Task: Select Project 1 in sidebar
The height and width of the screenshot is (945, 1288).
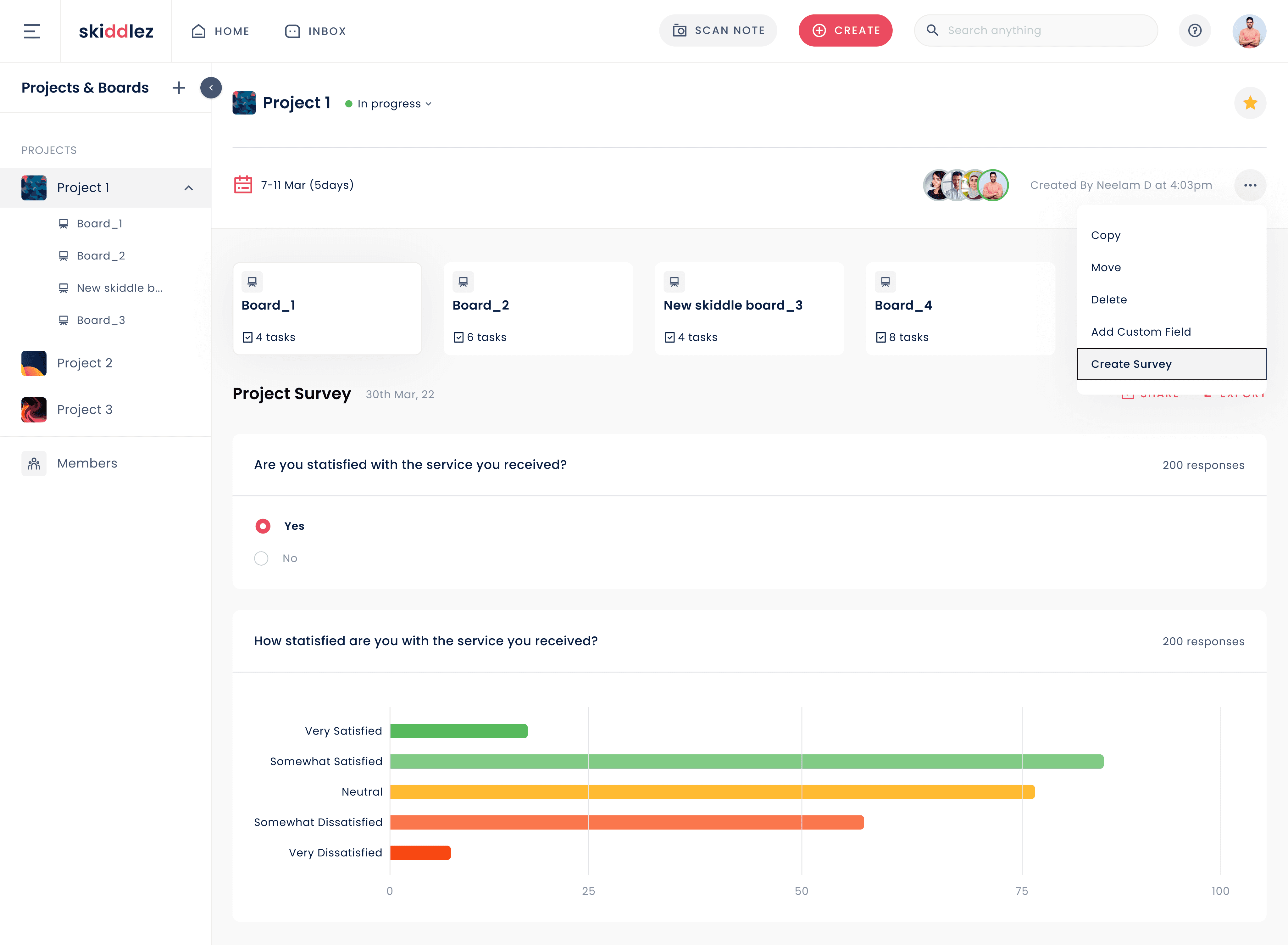Action: coord(105,187)
